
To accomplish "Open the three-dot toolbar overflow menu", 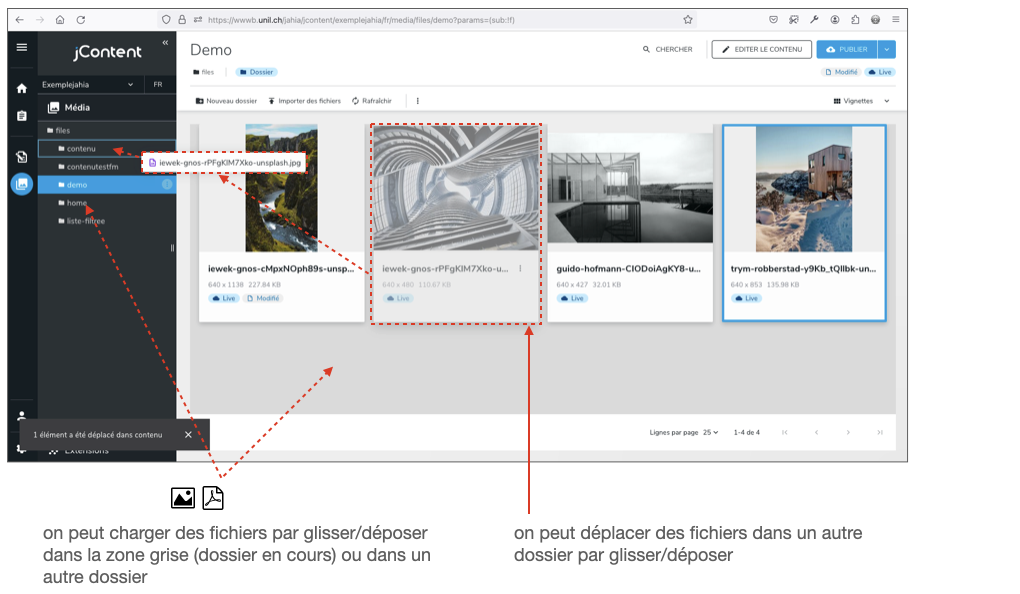I will coord(417,101).
